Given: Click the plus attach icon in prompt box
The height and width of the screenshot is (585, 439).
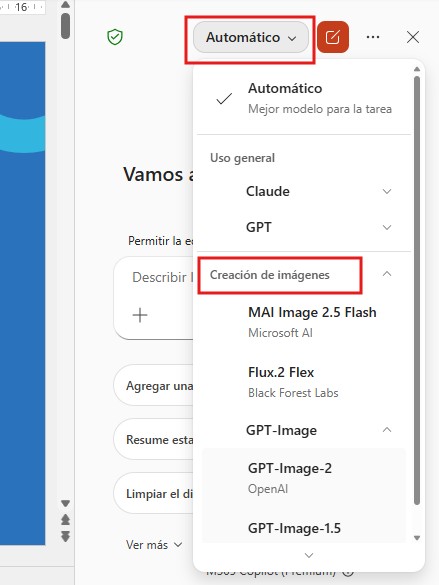Looking at the screenshot, I should point(140,315).
